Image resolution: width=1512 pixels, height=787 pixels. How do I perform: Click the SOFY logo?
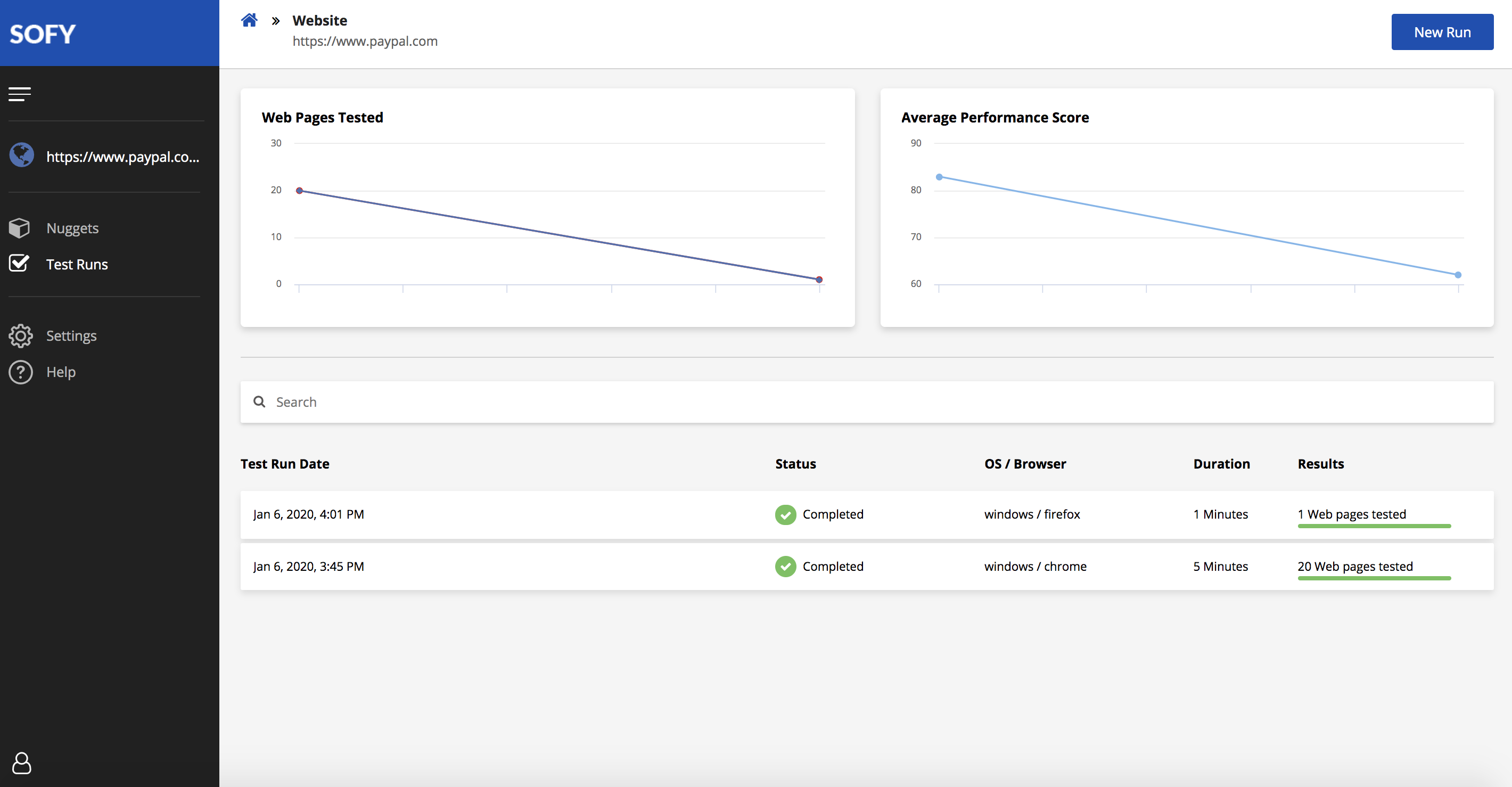pos(42,34)
